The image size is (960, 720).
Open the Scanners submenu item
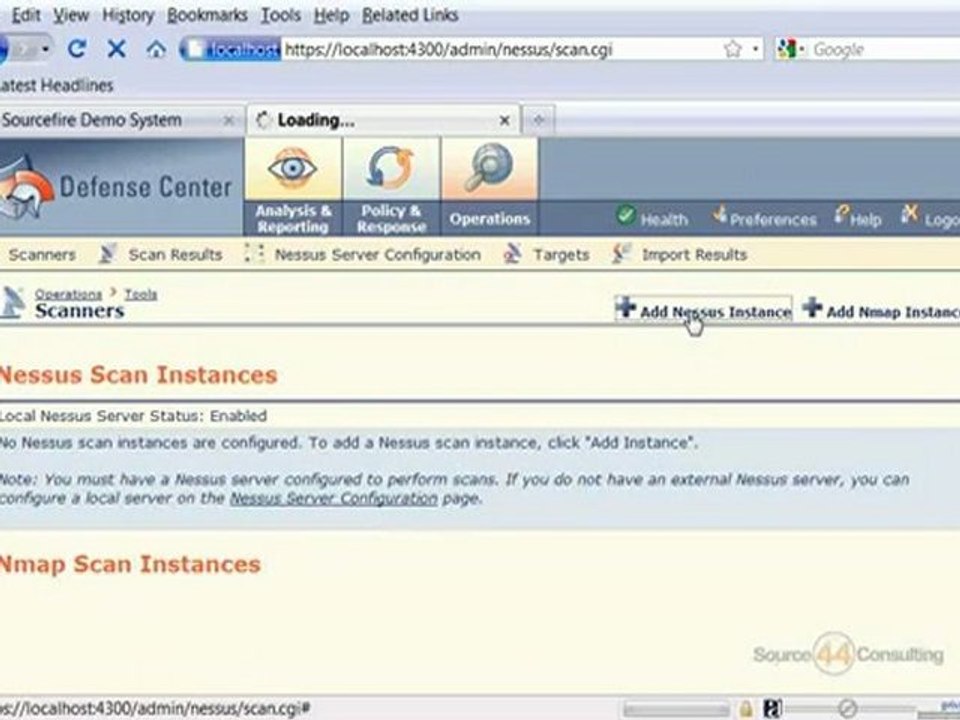pos(42,255)
